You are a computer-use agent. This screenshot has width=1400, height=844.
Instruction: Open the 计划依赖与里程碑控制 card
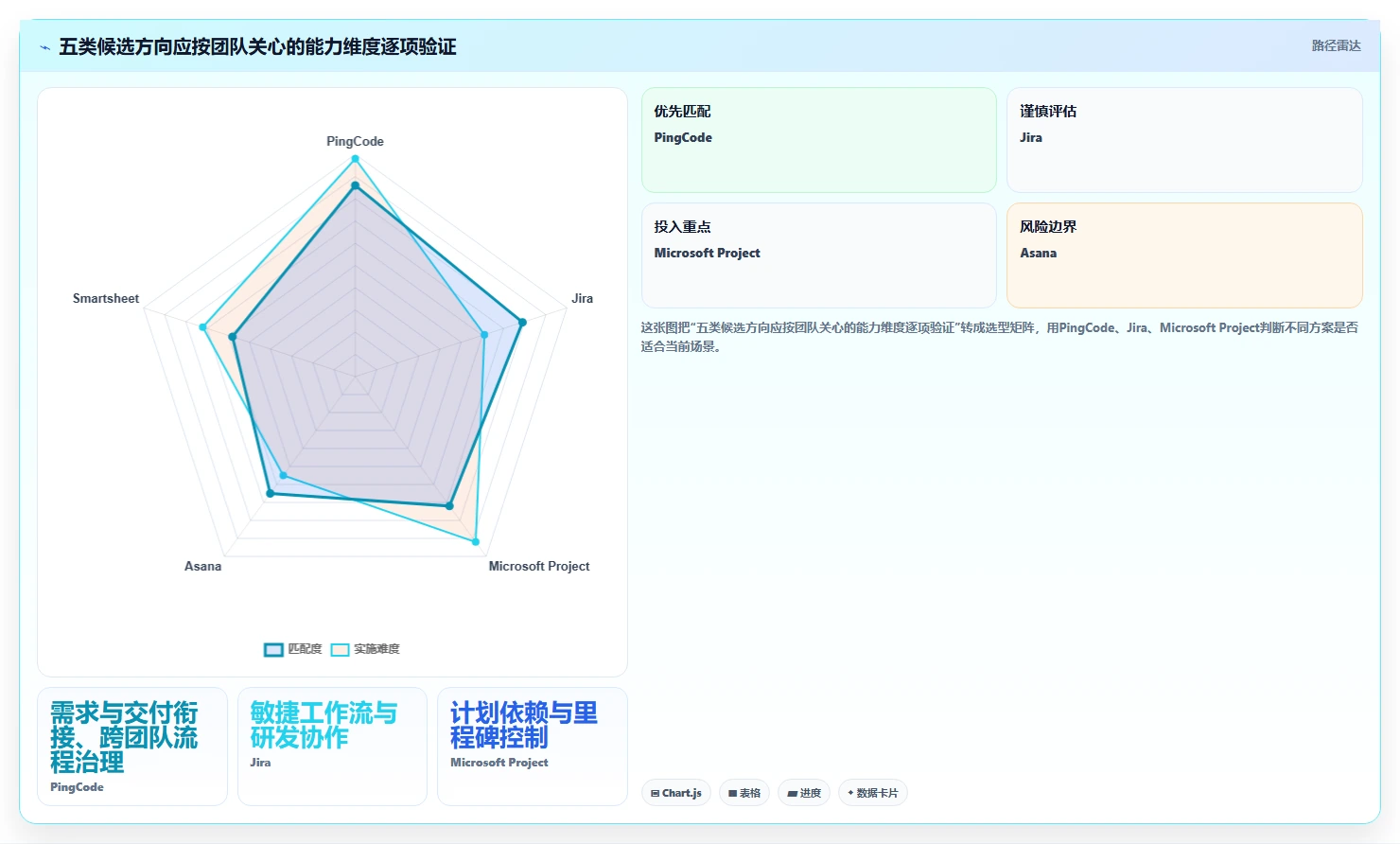click(533, 747)
